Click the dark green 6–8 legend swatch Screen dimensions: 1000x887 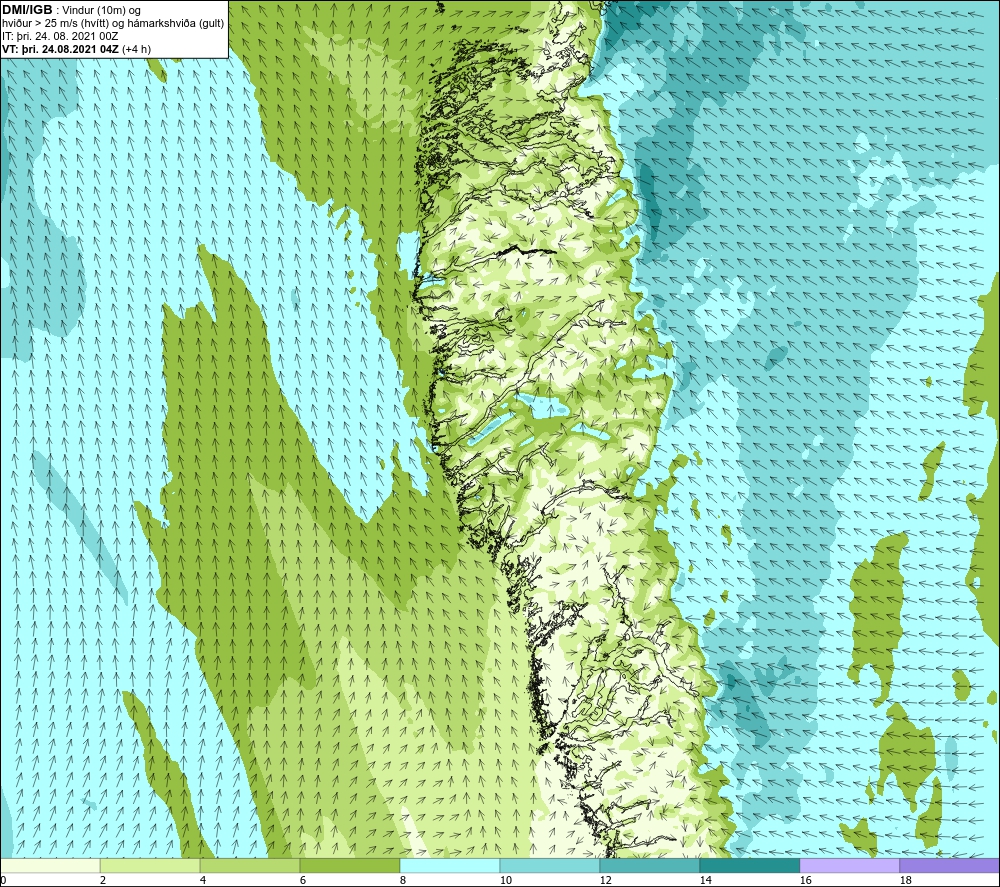tap(349, 865)
